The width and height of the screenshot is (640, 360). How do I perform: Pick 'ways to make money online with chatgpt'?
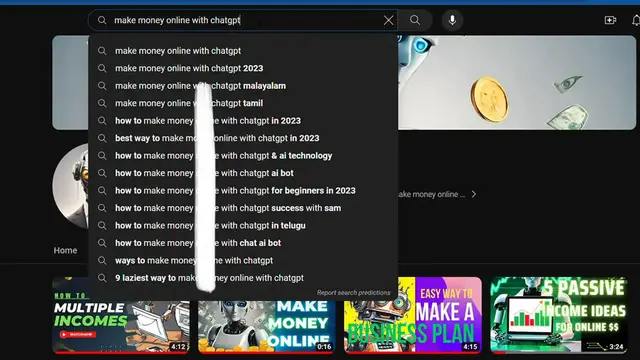tap(243, 260)
